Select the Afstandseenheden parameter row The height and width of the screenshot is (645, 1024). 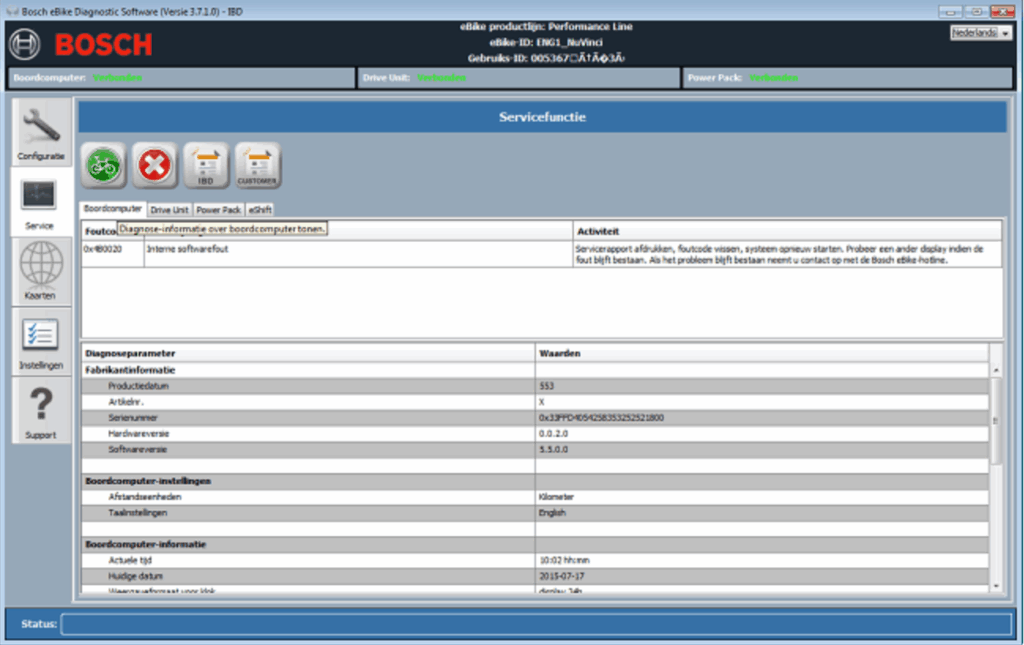tap(535, 497)
